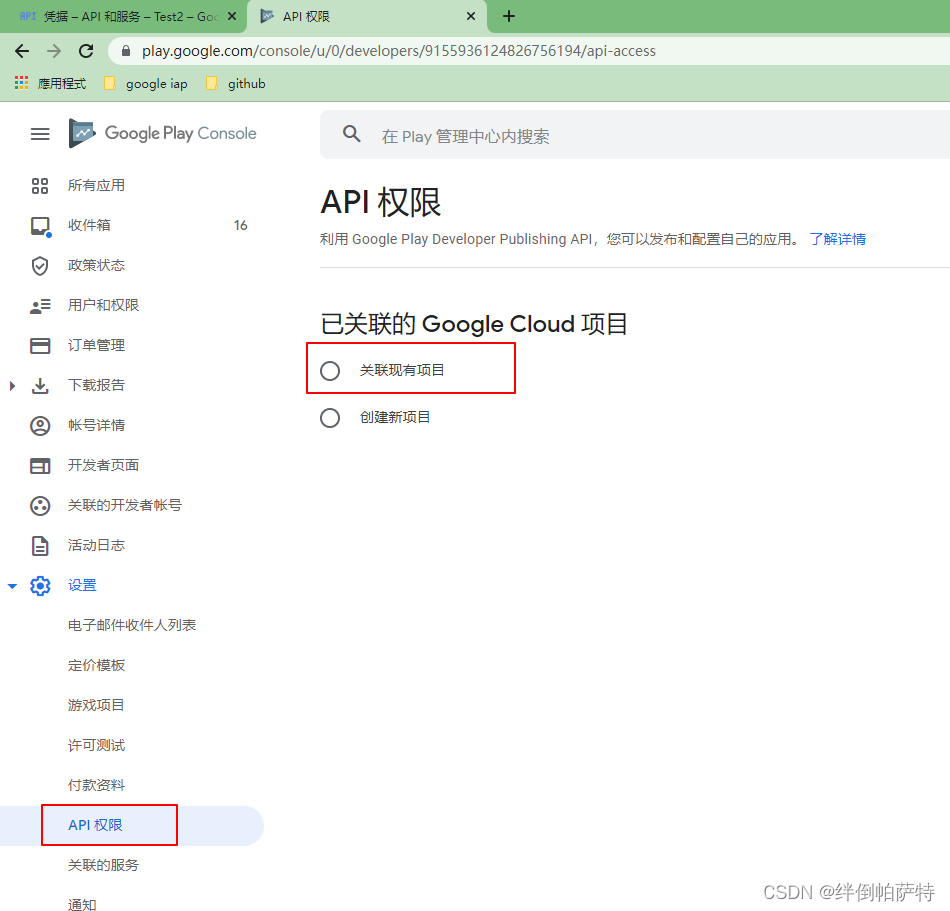Click the order management card icon
950x911 pixels.
click(40, 346)
